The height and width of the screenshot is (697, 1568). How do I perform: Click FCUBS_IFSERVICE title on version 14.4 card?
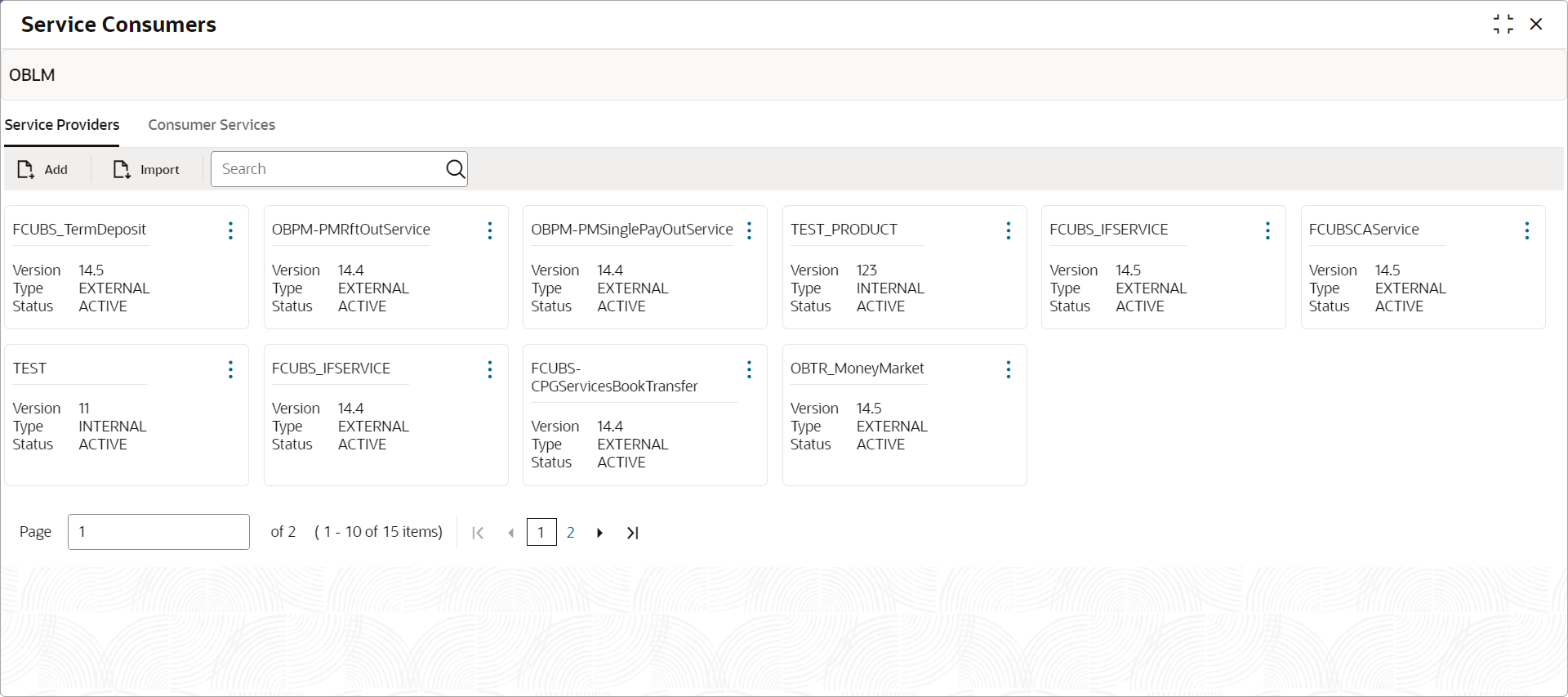[x=331, y=369]
